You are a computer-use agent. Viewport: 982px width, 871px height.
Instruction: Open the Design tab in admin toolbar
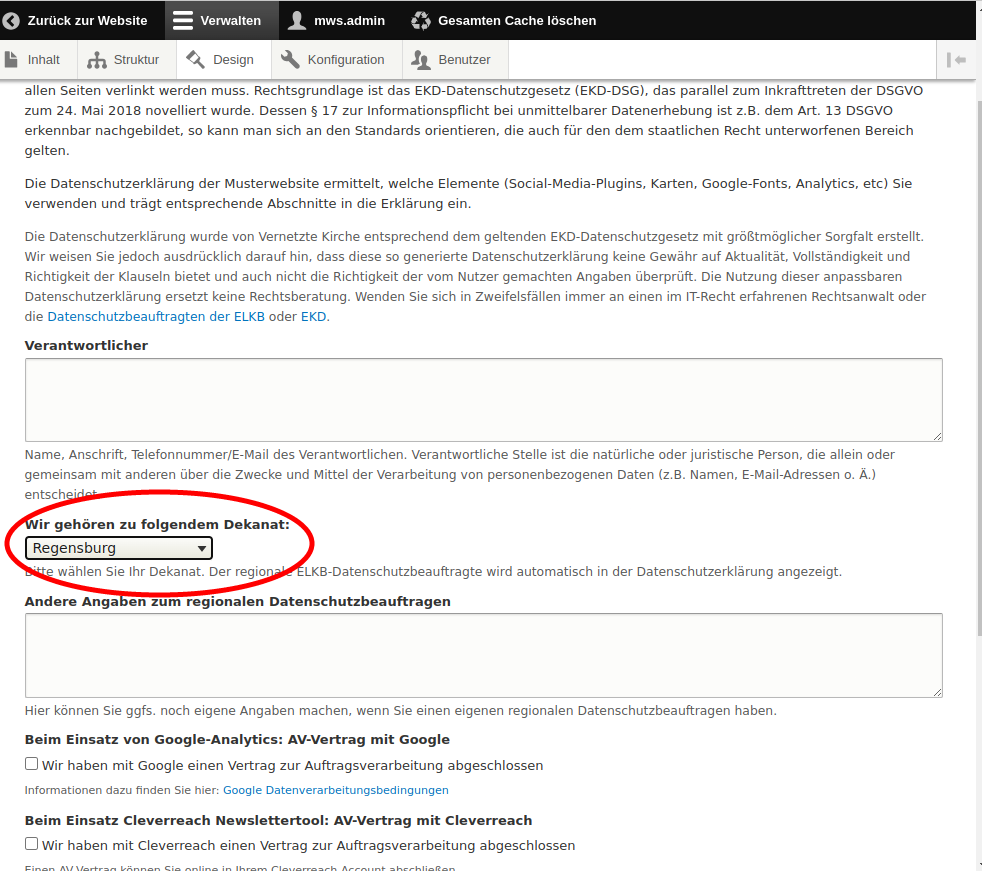point(223,60)
